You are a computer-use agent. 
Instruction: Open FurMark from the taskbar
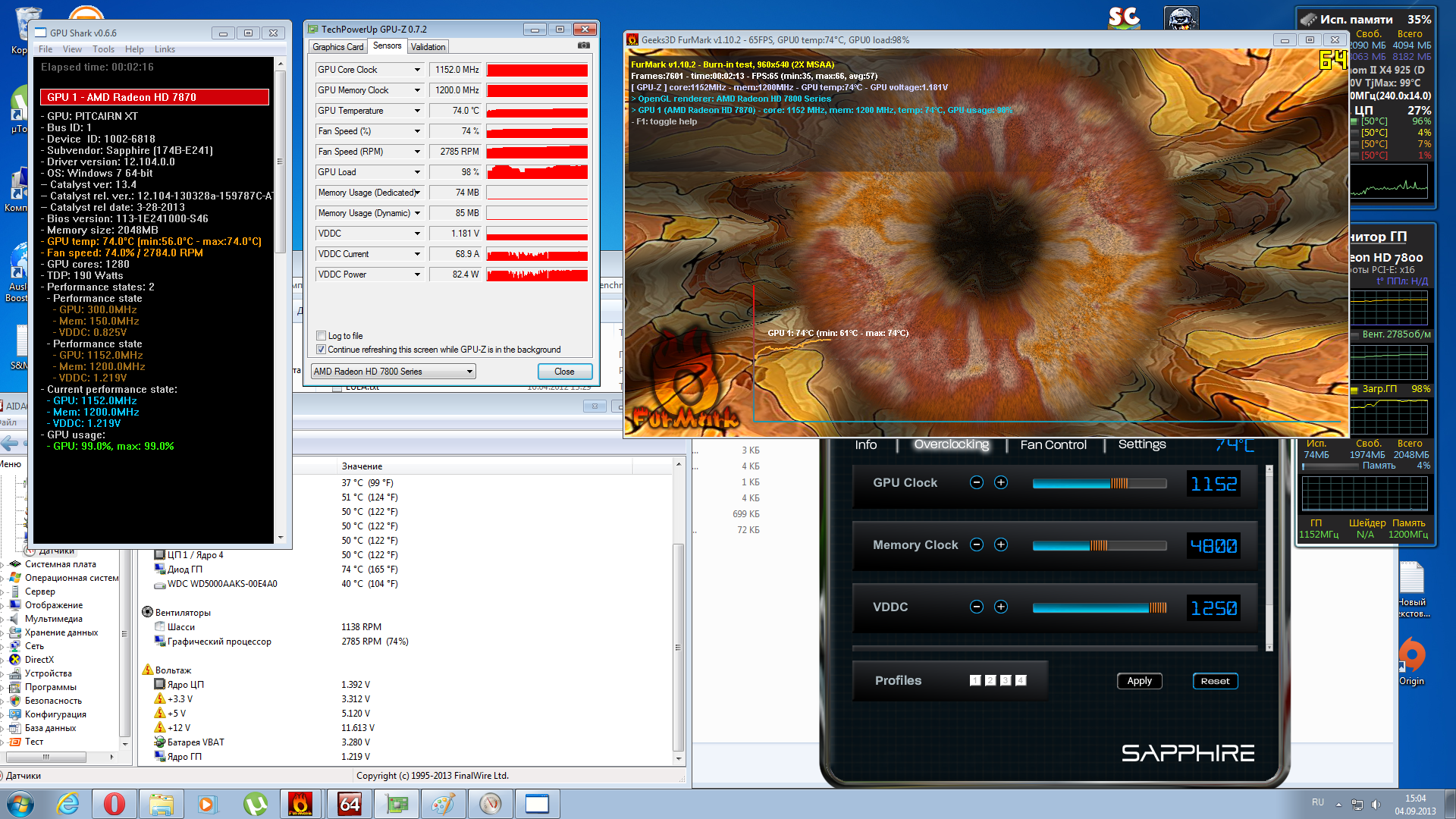pyautogui.click(x=300, y=804)
